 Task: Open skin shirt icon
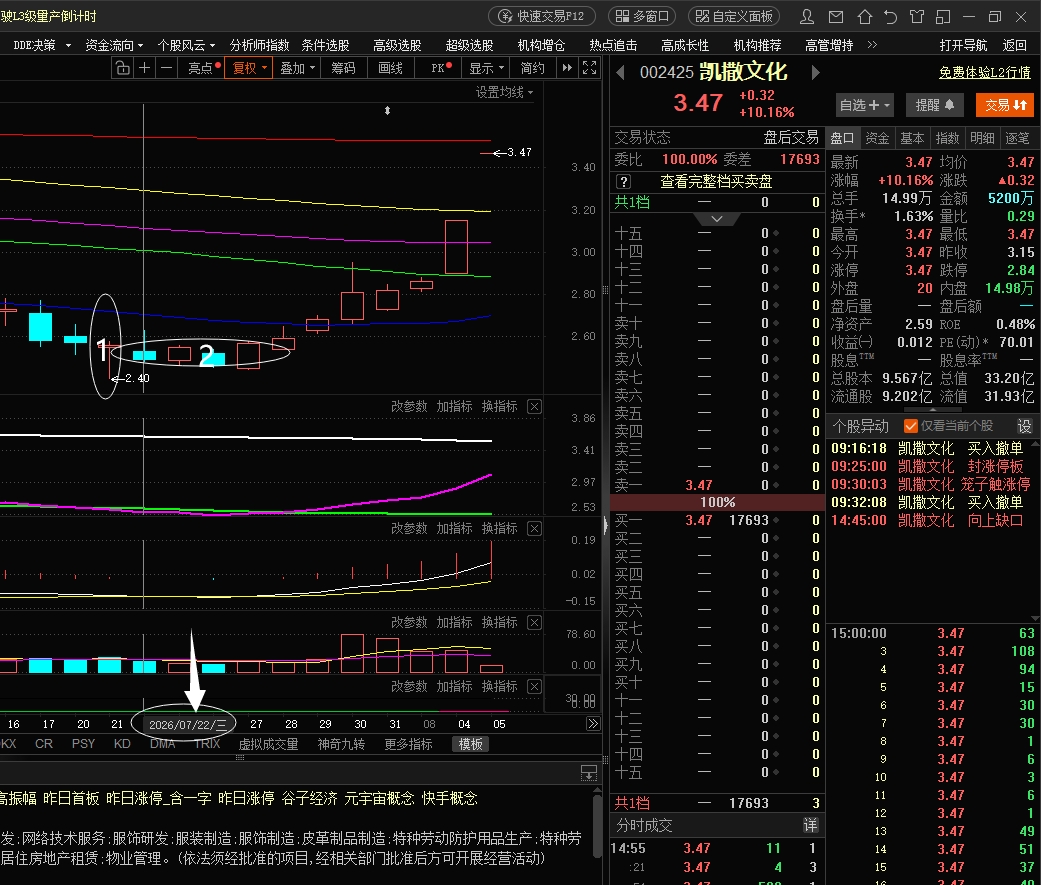(x=917, y=17)
